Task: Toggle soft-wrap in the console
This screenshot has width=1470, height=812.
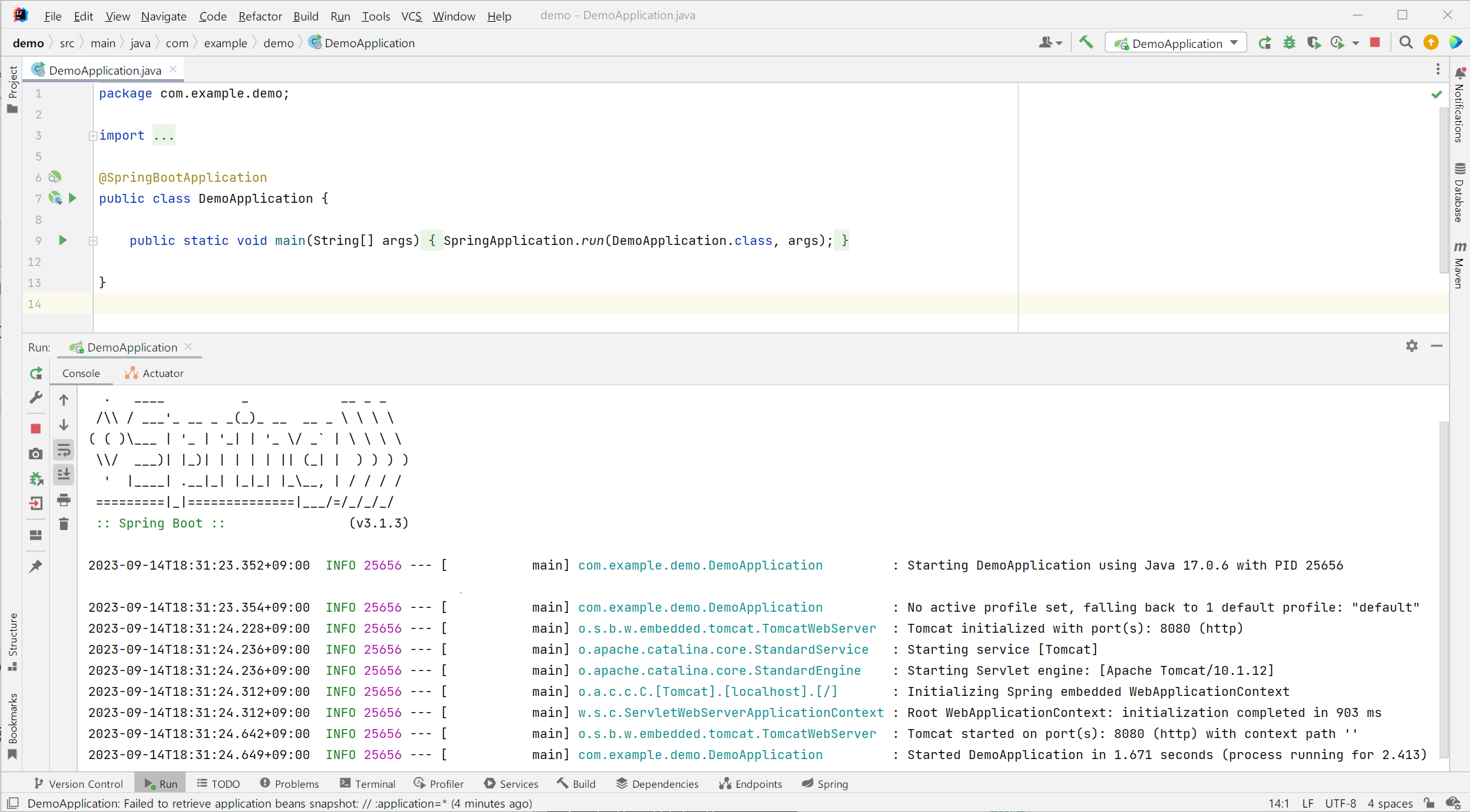Action: click(64, 450)
